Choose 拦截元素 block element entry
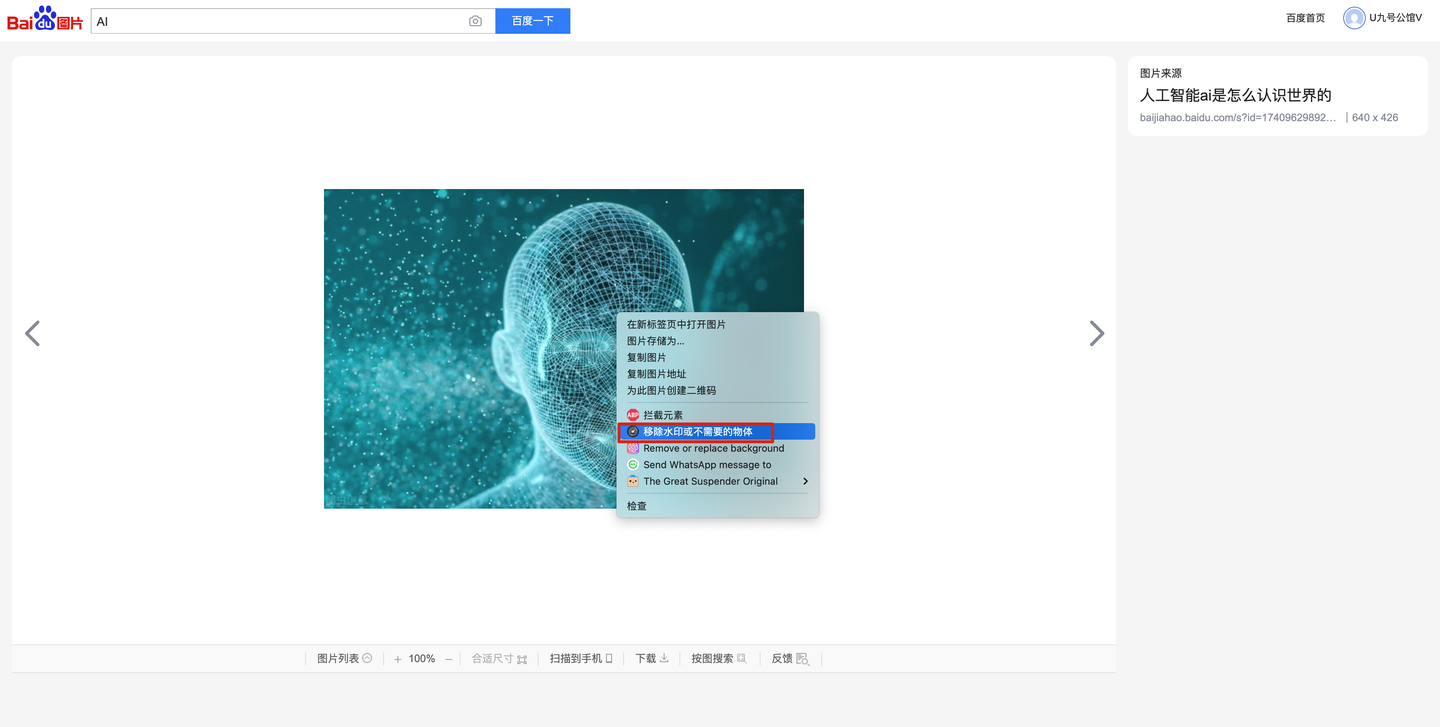The image size is (1440, 727). pos(716,415)
